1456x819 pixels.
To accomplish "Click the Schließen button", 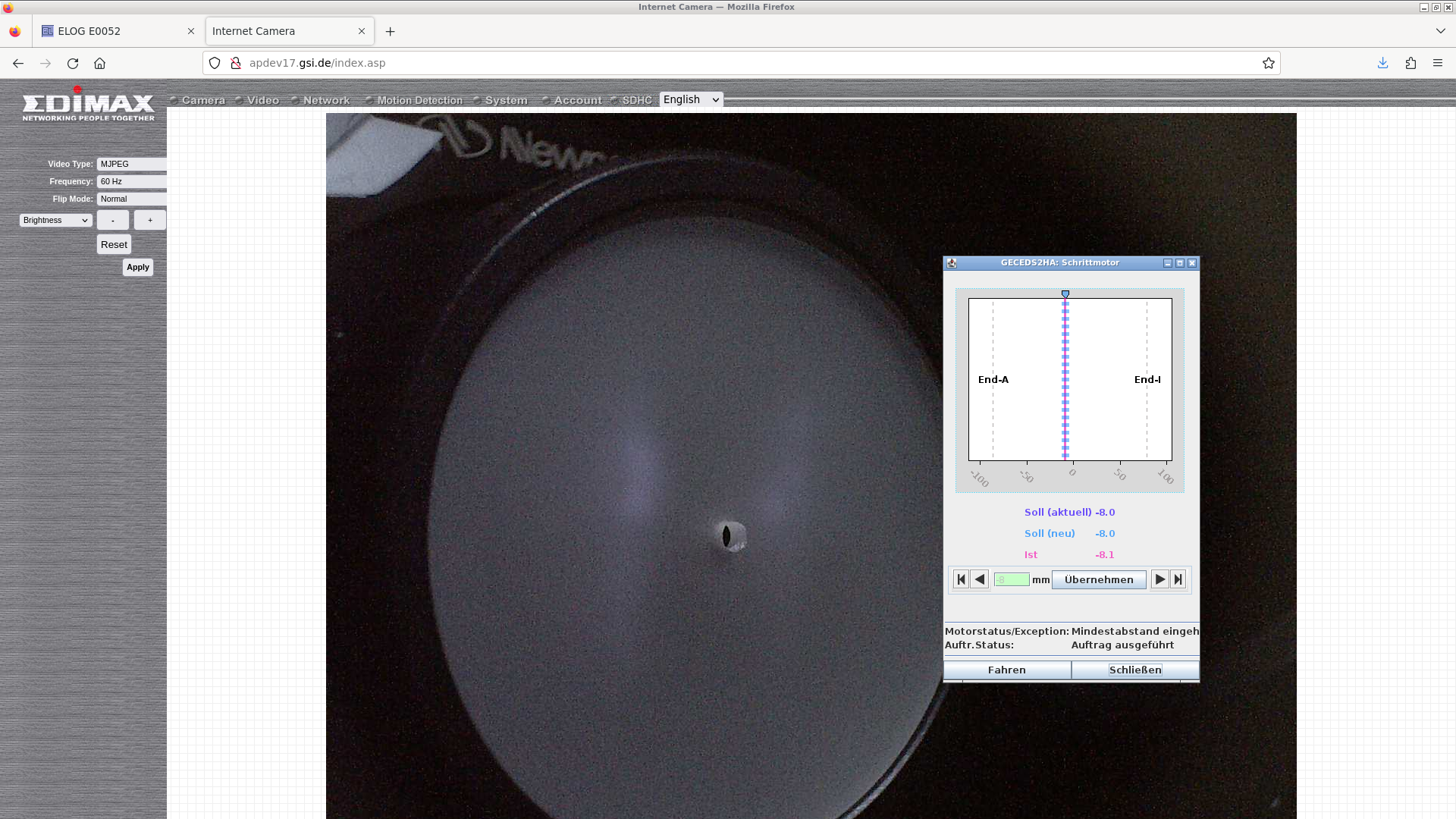I will pos(1135,670).
